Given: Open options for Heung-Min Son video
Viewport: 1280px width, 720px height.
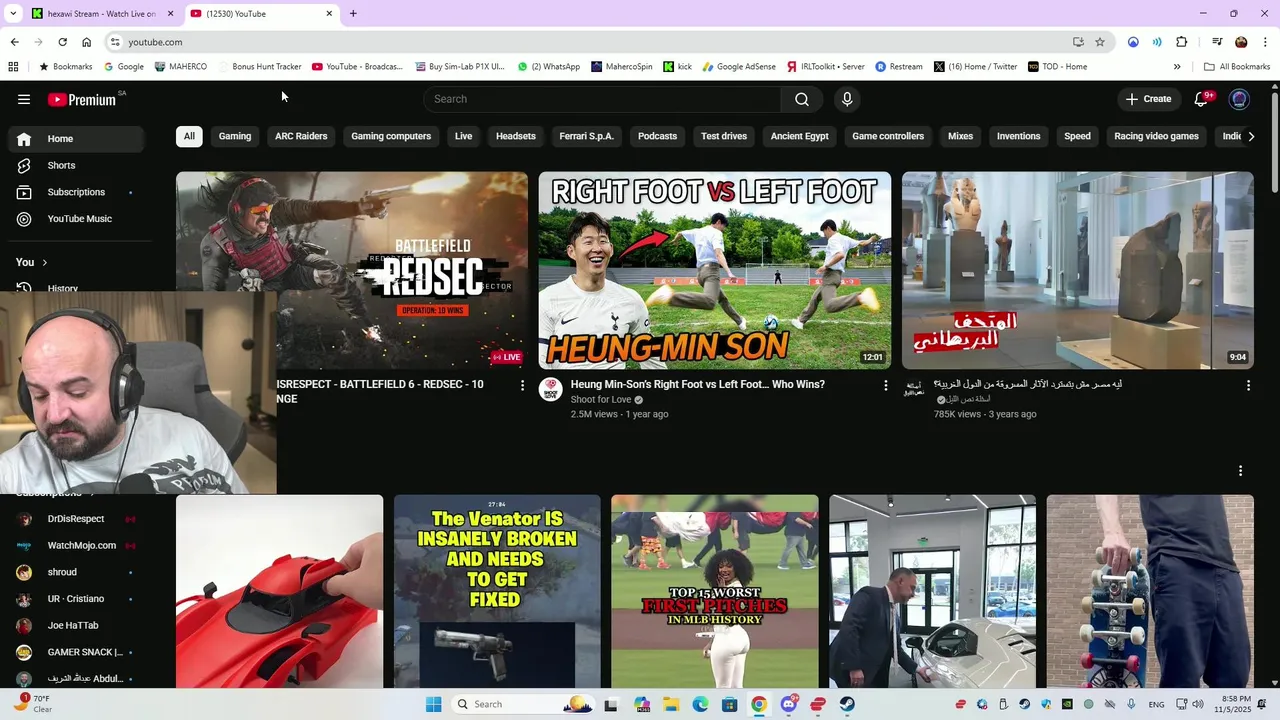Looking at the screenshot, I should tap(885, 385).
